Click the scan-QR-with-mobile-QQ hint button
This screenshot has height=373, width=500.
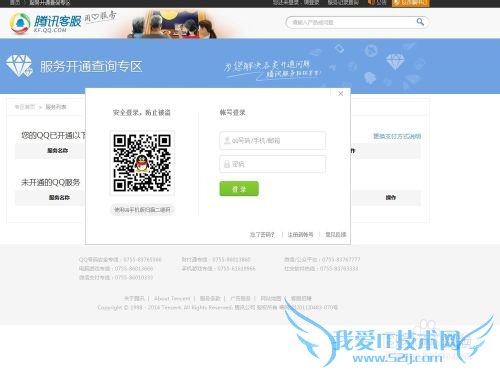click(142, 210)
